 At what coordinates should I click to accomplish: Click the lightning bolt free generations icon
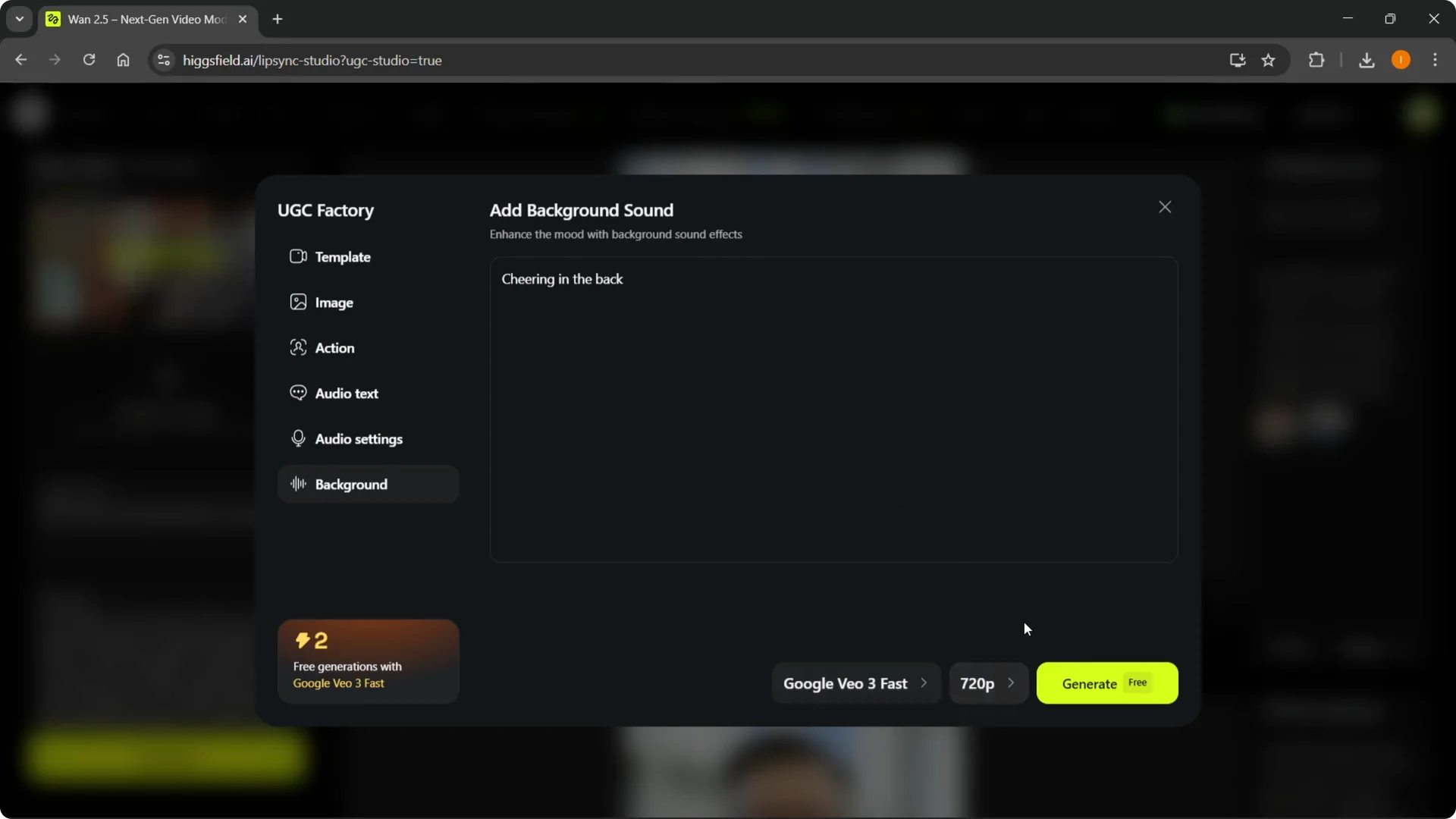pos(303,639)
